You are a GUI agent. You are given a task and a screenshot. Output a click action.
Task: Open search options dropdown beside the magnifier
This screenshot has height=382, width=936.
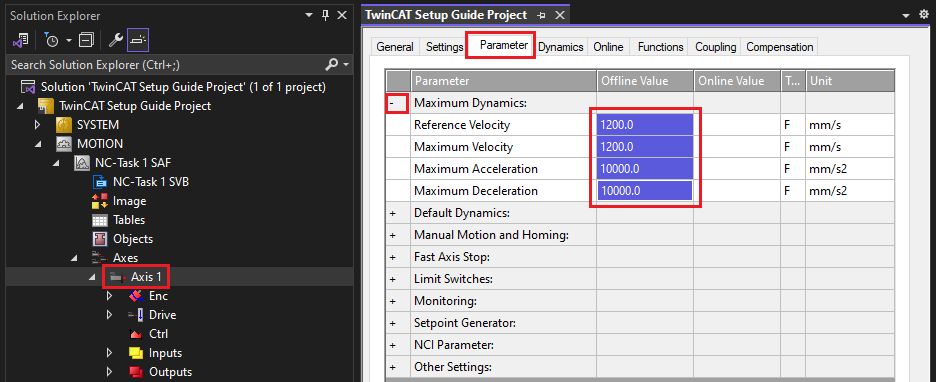[346, 64]
